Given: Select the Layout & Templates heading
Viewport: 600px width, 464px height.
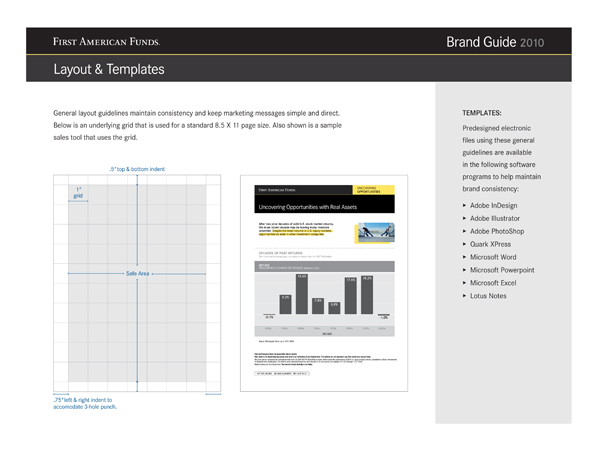Looking at the screenshot, I should [109, 69].
